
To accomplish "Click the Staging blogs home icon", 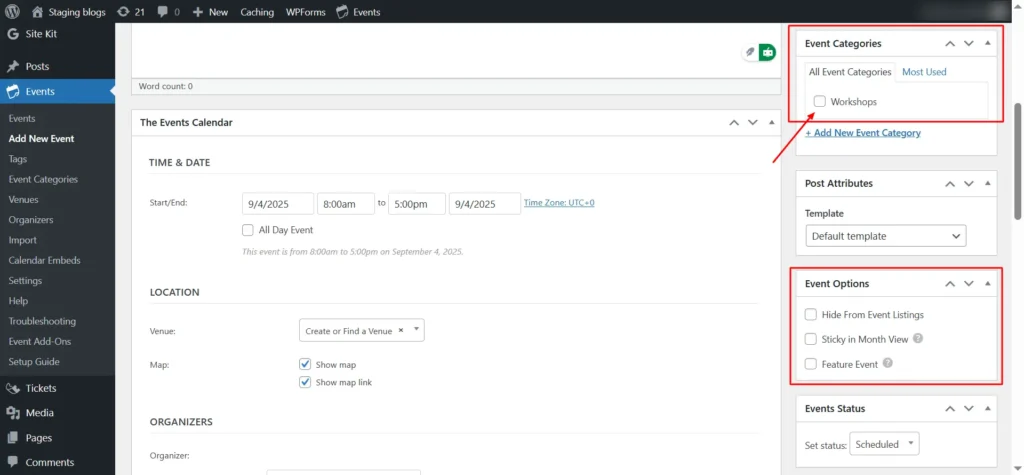I will pos(37,12).
